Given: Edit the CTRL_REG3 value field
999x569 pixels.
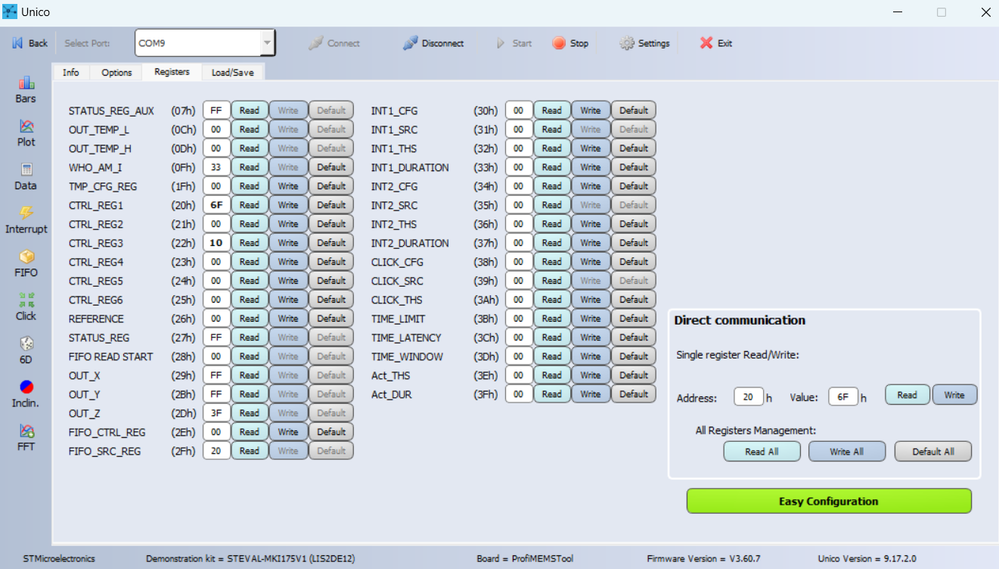Looking at the screenshot, I should click(217, 243).
